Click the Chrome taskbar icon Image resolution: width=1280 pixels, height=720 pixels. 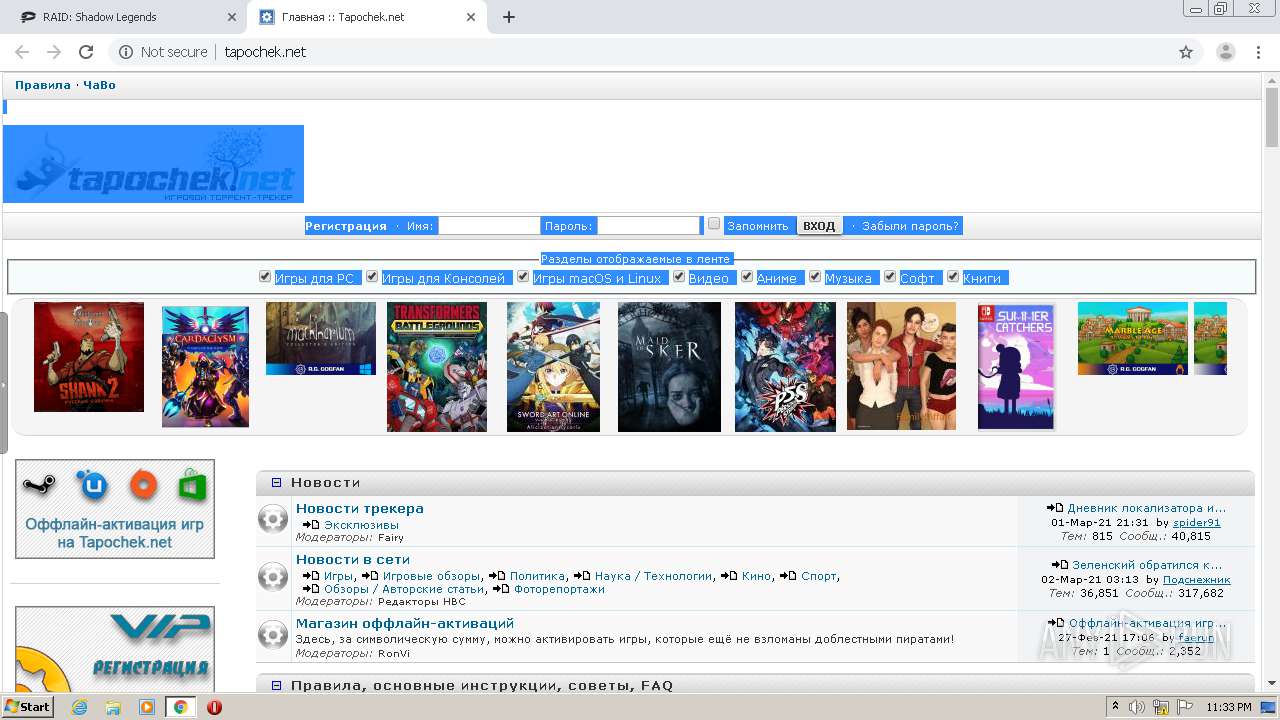180,707
